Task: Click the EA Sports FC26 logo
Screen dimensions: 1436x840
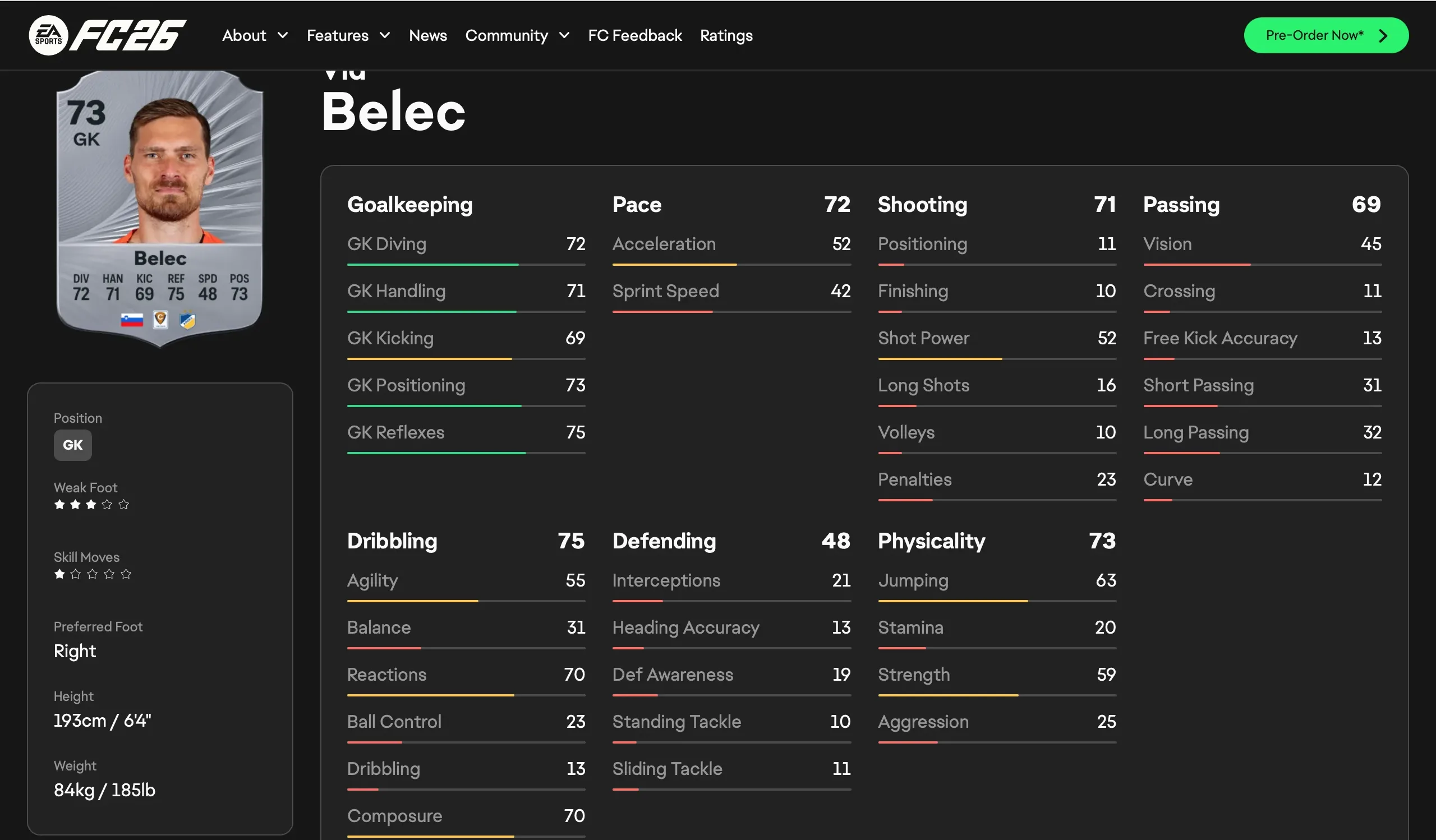Action: pyautogui.click(x=107, y=35)
